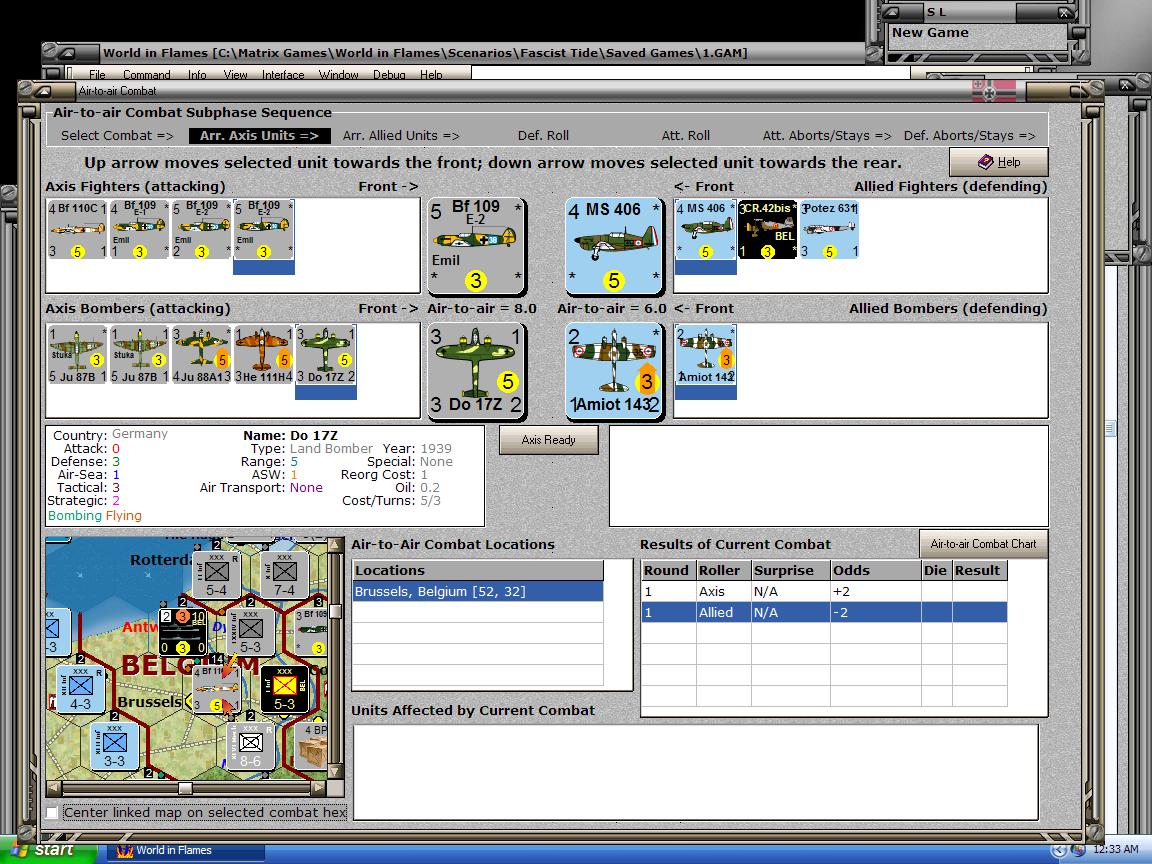Viewport: 1152px width, 864px height.
Task: Click the Belgian 5-3 yellow unit on map
Action: [x=284, y=688]
